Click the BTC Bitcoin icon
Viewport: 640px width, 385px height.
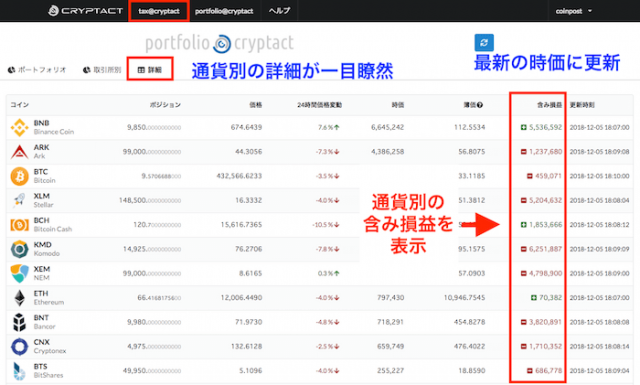pyautogui.click(x=19, y=176)
